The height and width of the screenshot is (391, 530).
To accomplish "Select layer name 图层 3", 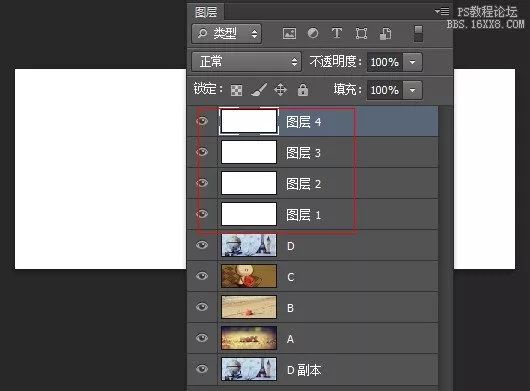I will pos(304,153).
